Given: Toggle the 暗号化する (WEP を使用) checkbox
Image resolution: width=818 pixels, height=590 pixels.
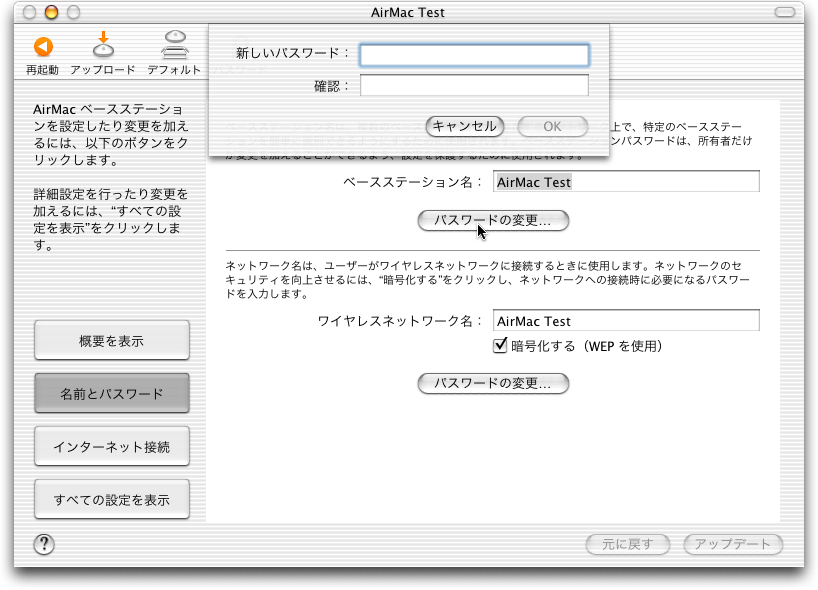Looking at the screenshot, I should (502, 346).
